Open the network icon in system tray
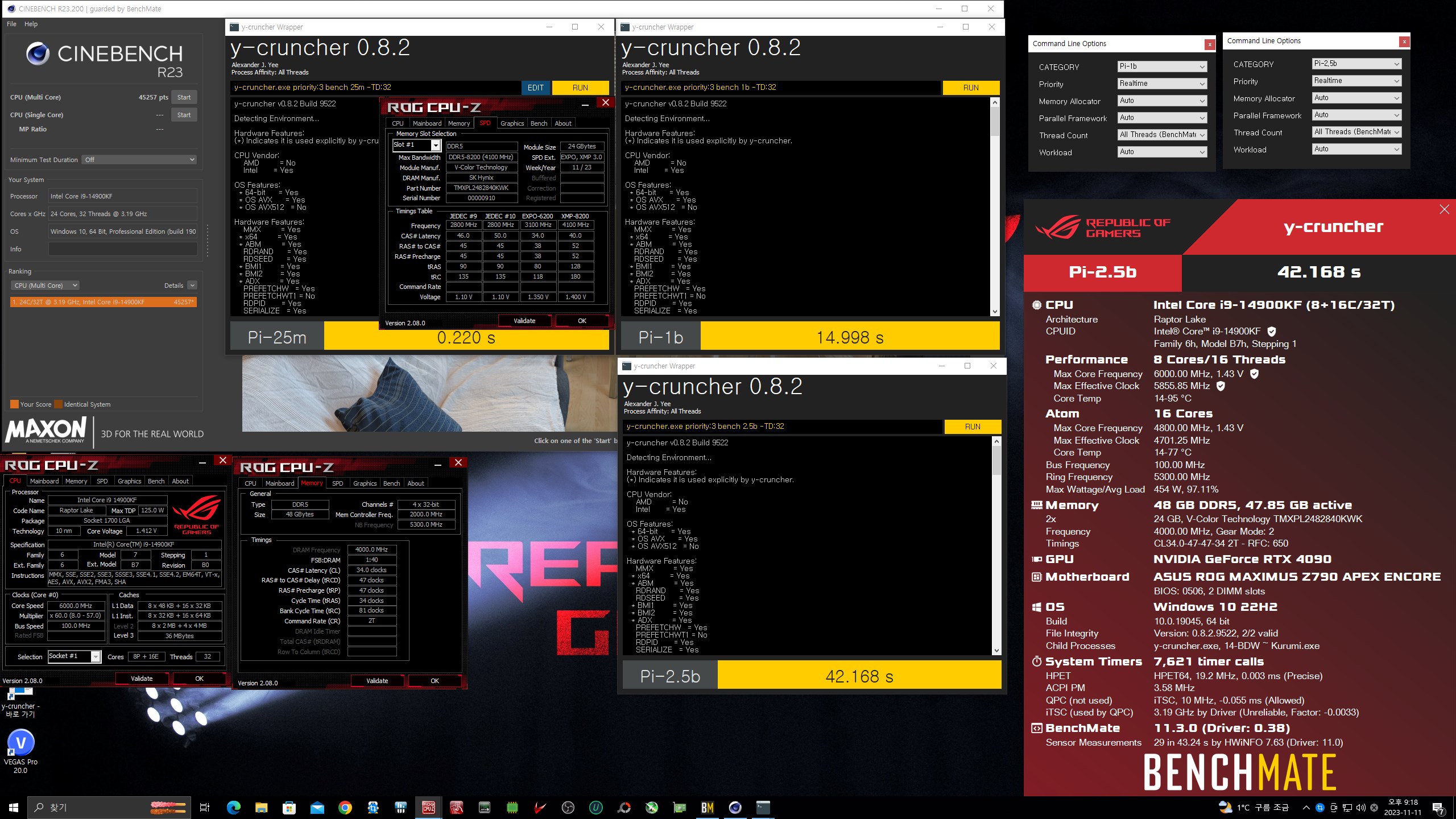 tap(1347, 808)
